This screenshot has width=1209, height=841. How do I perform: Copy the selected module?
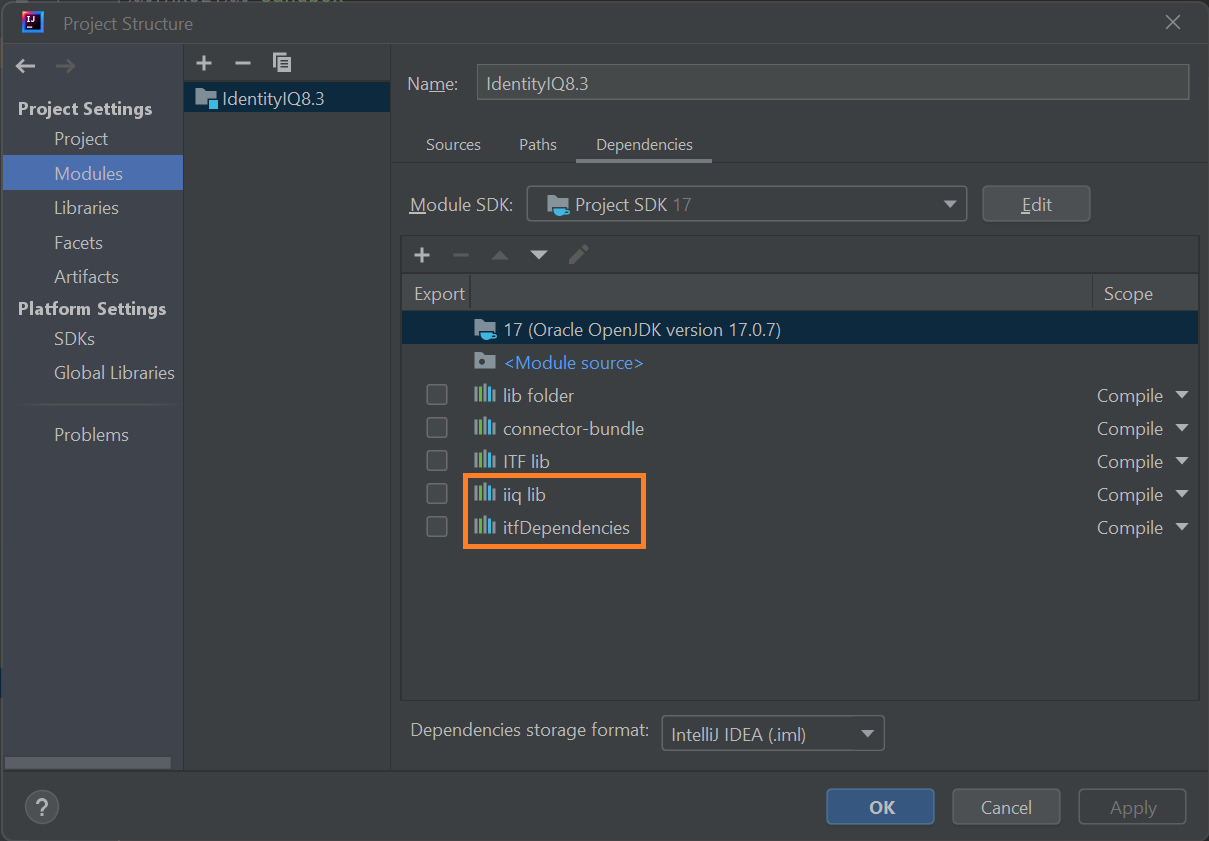click(x=282, y=63)
